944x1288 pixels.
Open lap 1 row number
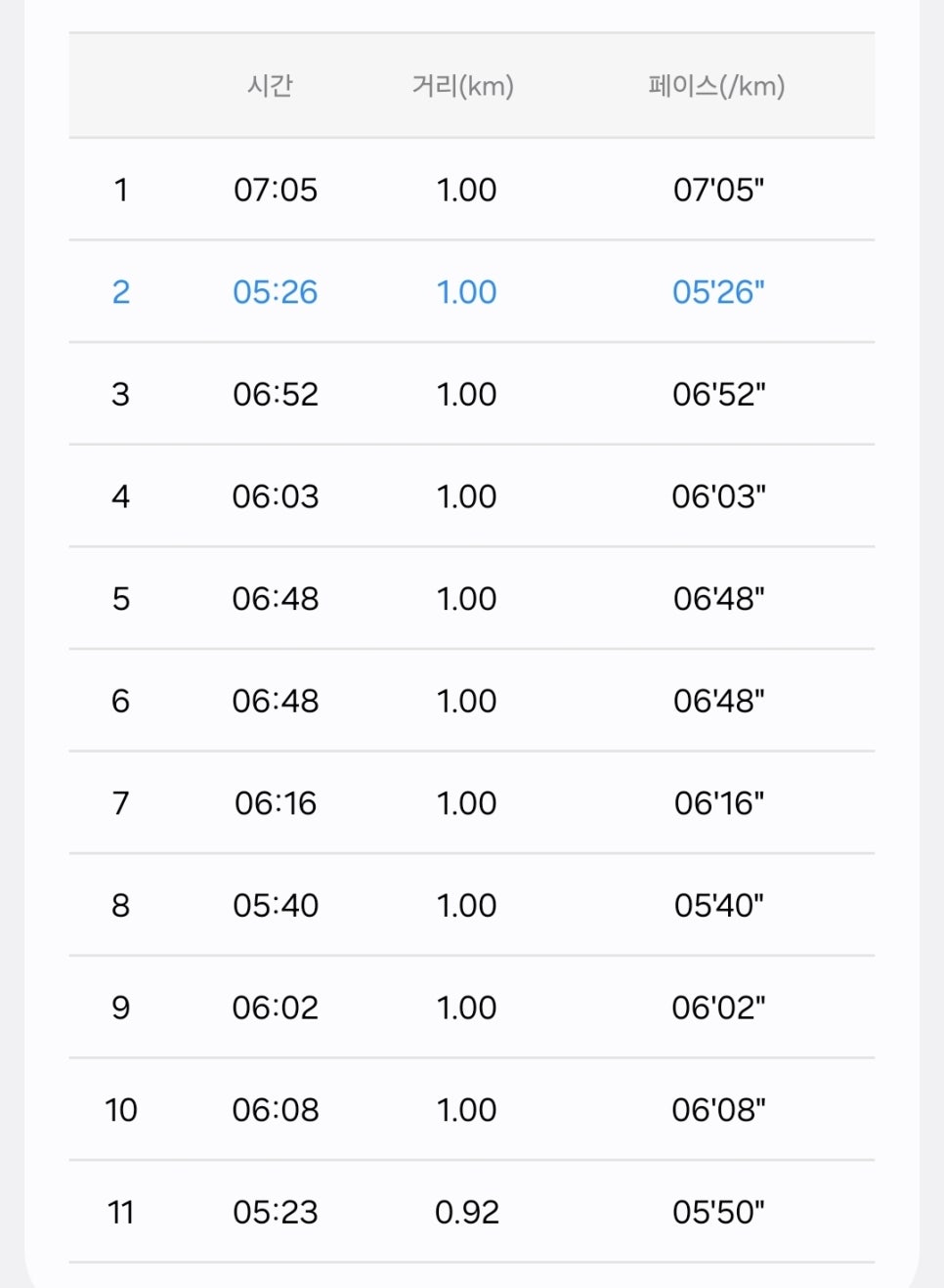121,190
